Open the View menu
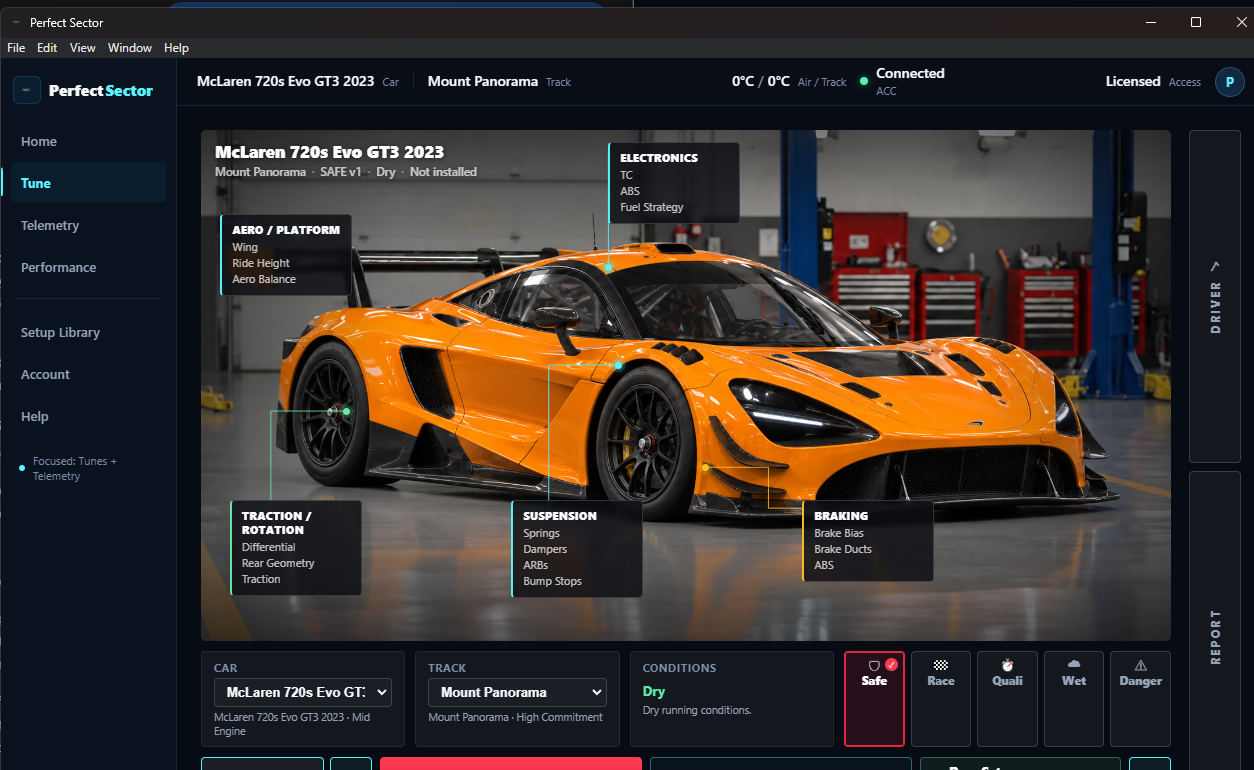Image resolution: width=1254 pixels, height=770 pixels. [x=83, y=48]
